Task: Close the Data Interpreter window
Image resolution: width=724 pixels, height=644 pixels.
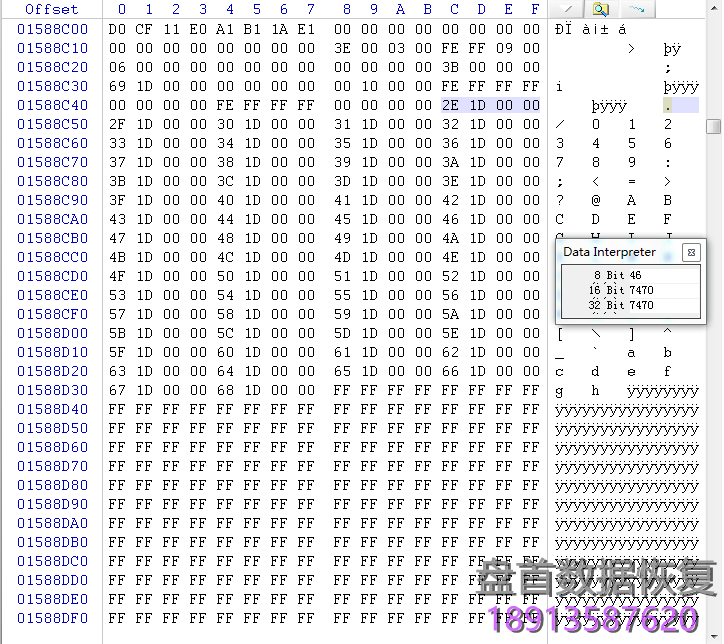Action: pos(690,253)
